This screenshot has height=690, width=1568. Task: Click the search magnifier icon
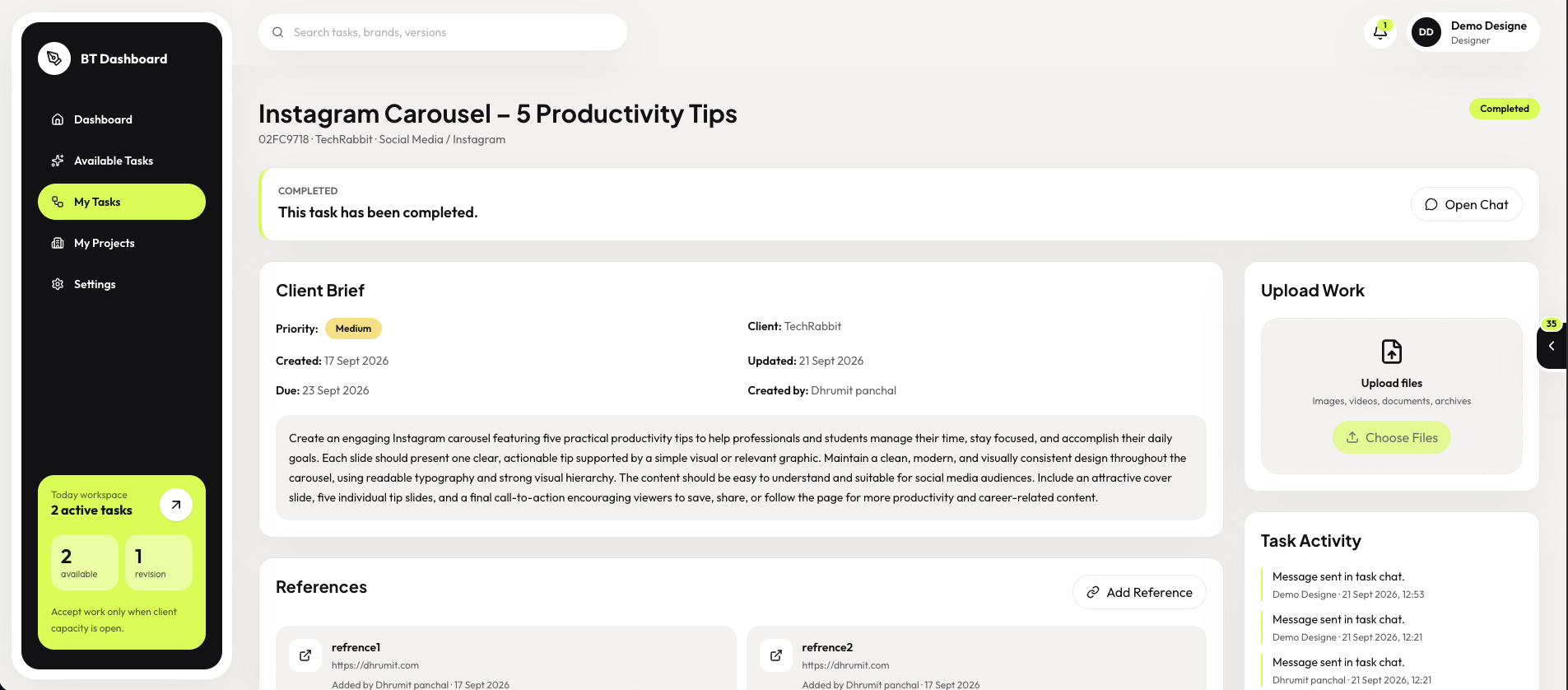click(277, 32)
